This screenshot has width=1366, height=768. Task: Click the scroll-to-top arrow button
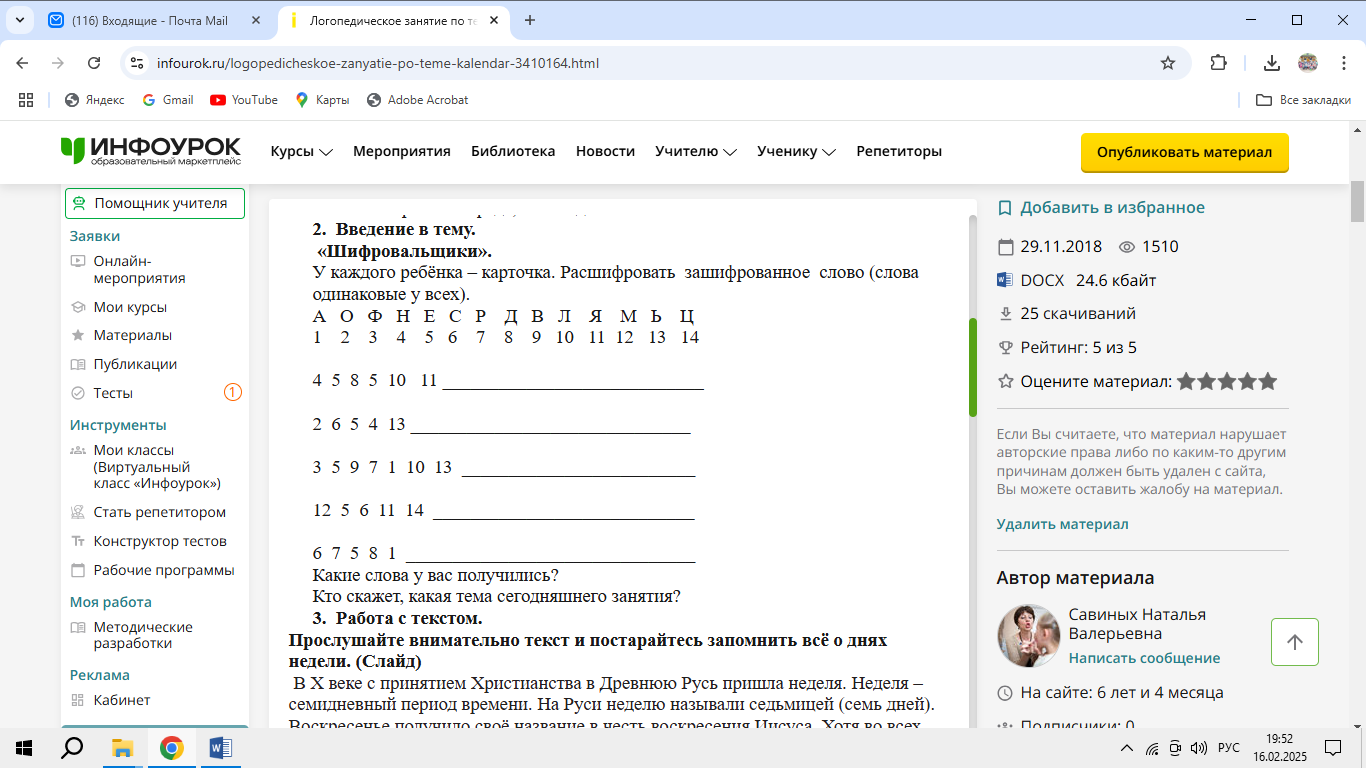[x=1295, y=642]
